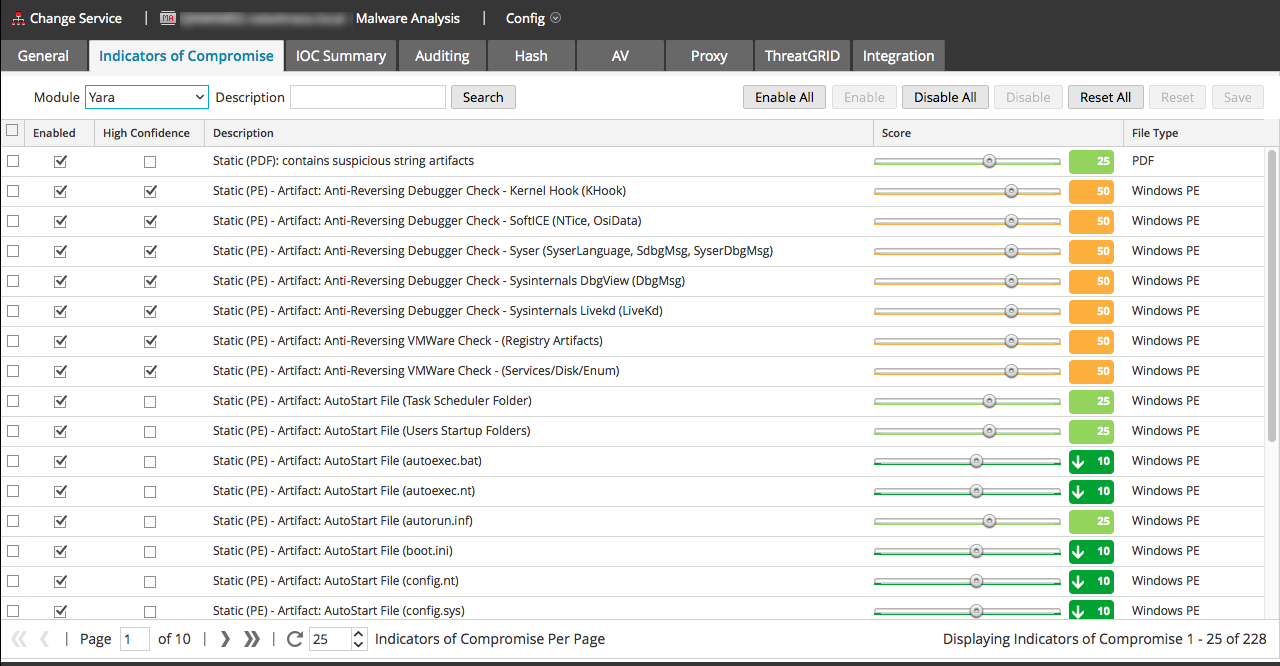
Task: Toggle Enabled checkbox for PDF suspicious string row
Action: coord(61,161)
